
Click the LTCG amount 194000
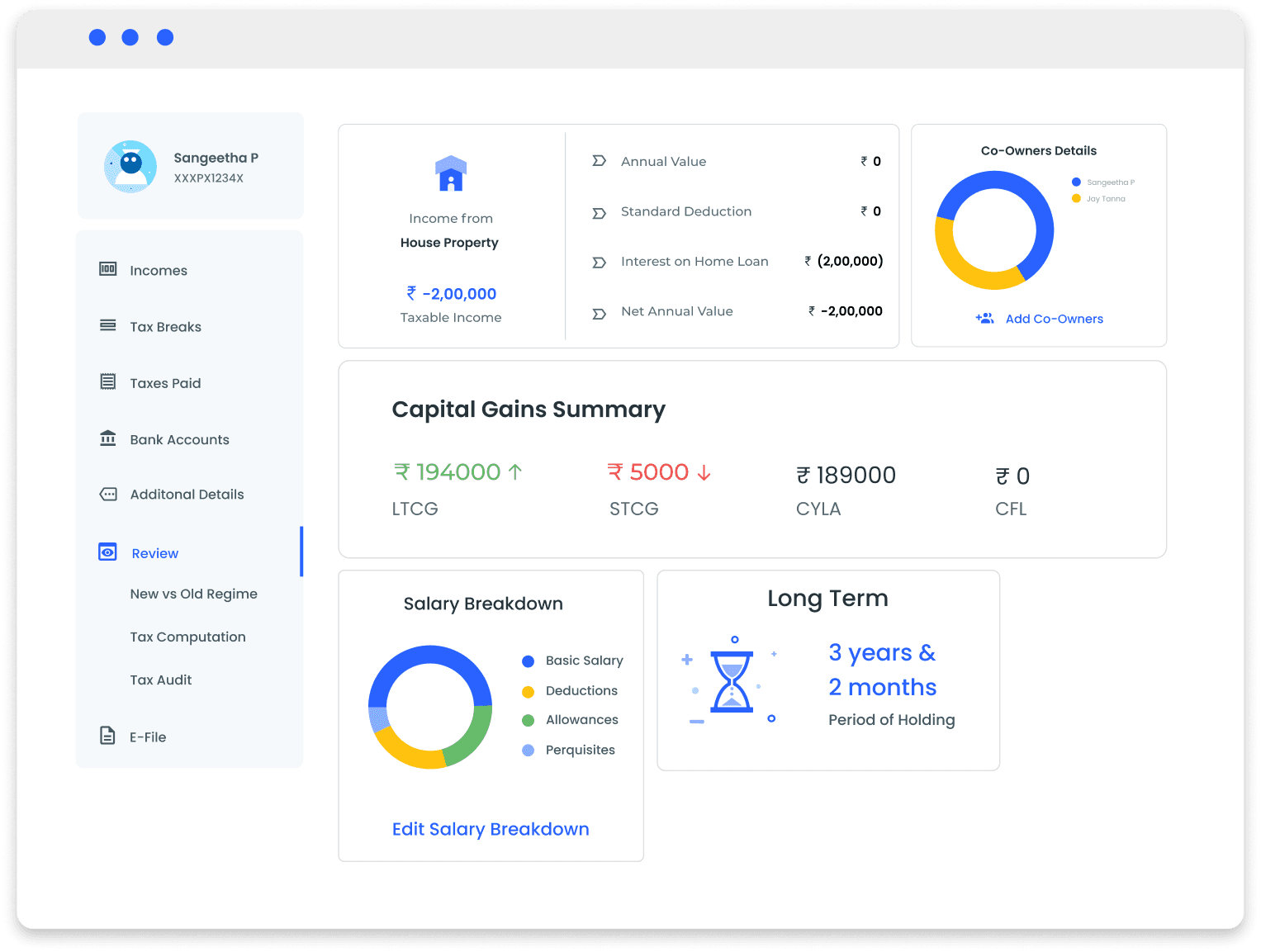click(x=457, y=472)
